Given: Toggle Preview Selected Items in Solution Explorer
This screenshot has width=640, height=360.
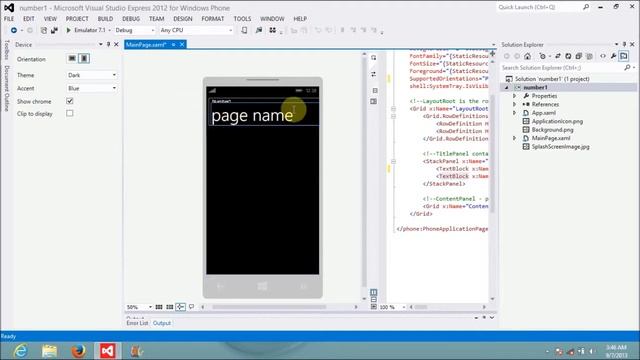Looking at the screenshot, I should click(x=624, y=56).
